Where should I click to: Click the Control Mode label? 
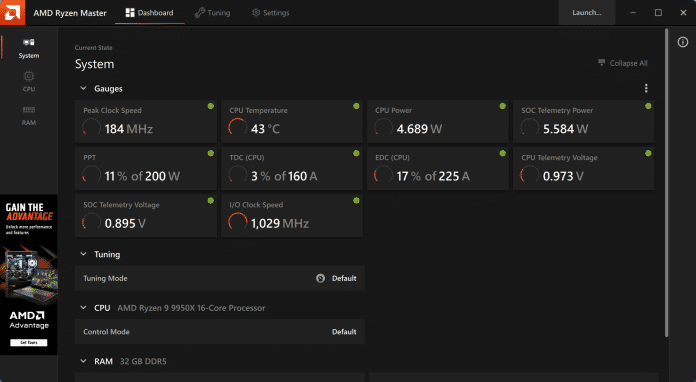(x=107, y=332)
